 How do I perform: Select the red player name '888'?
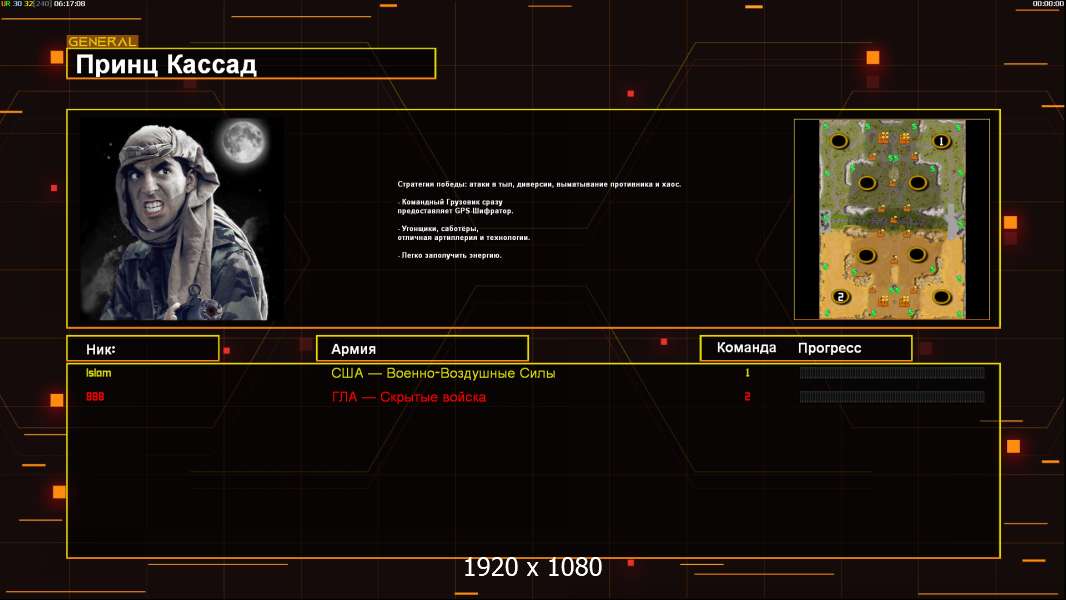[95, 396]
